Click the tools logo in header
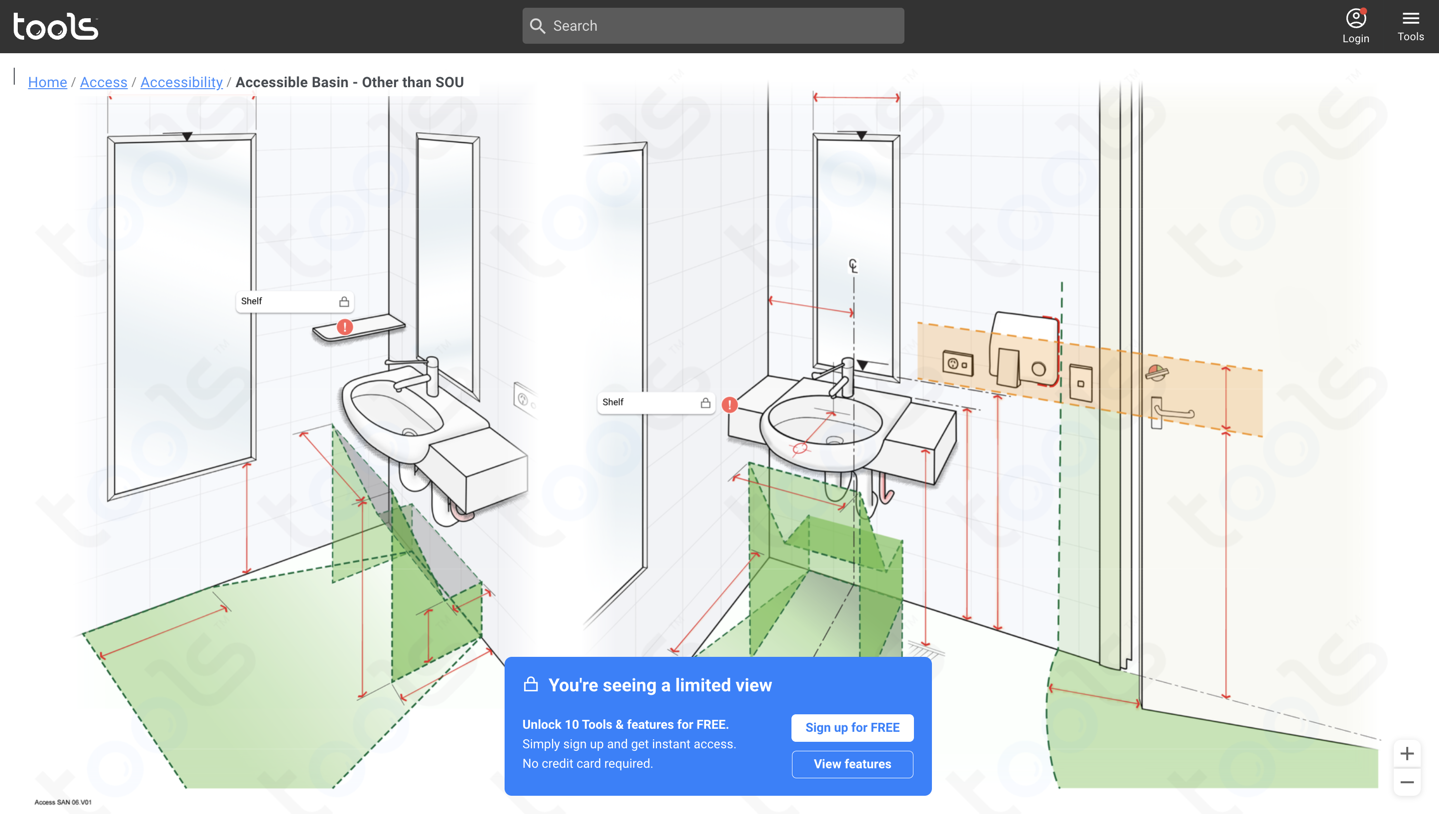Screen dimensions: 1439x814 [x=56, y=26]
